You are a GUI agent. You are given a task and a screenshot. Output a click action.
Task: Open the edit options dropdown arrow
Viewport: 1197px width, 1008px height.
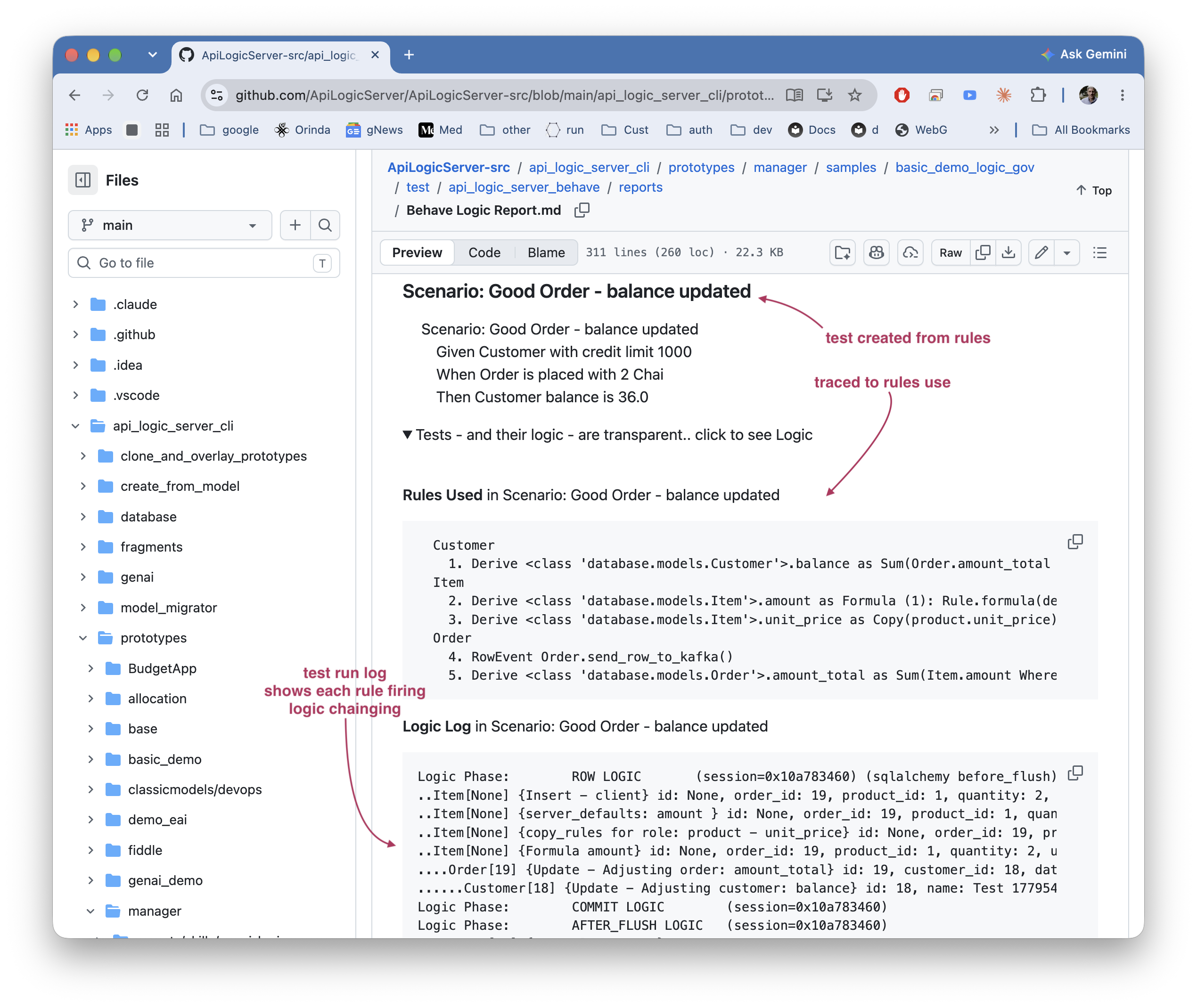point(1066,252)
